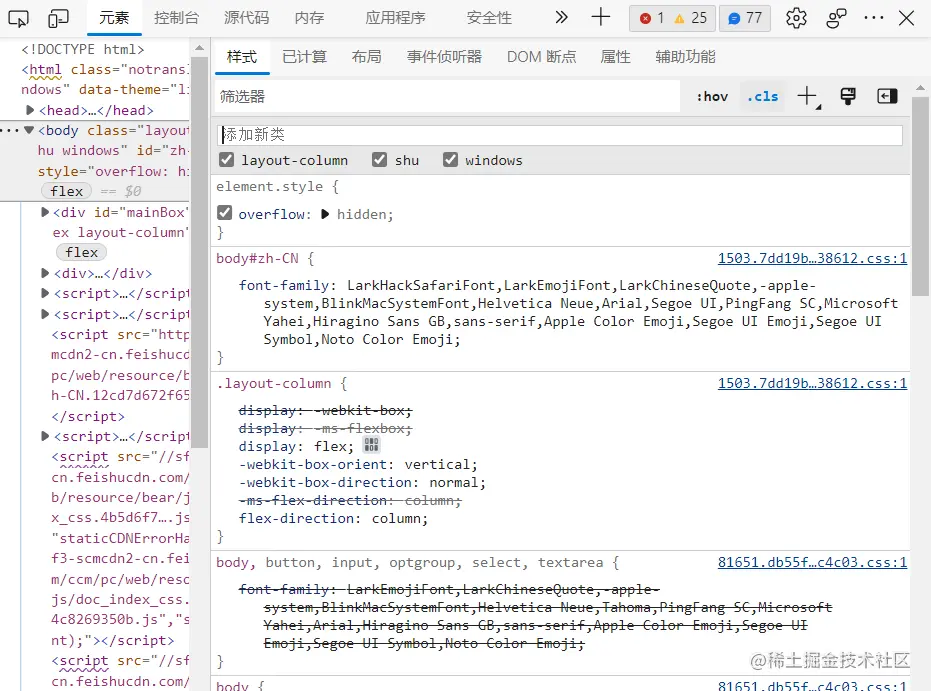Click the styles pane vertical scrollbar
The height and width of the screenshot is (691, 931).
click(x=920, y=196)
